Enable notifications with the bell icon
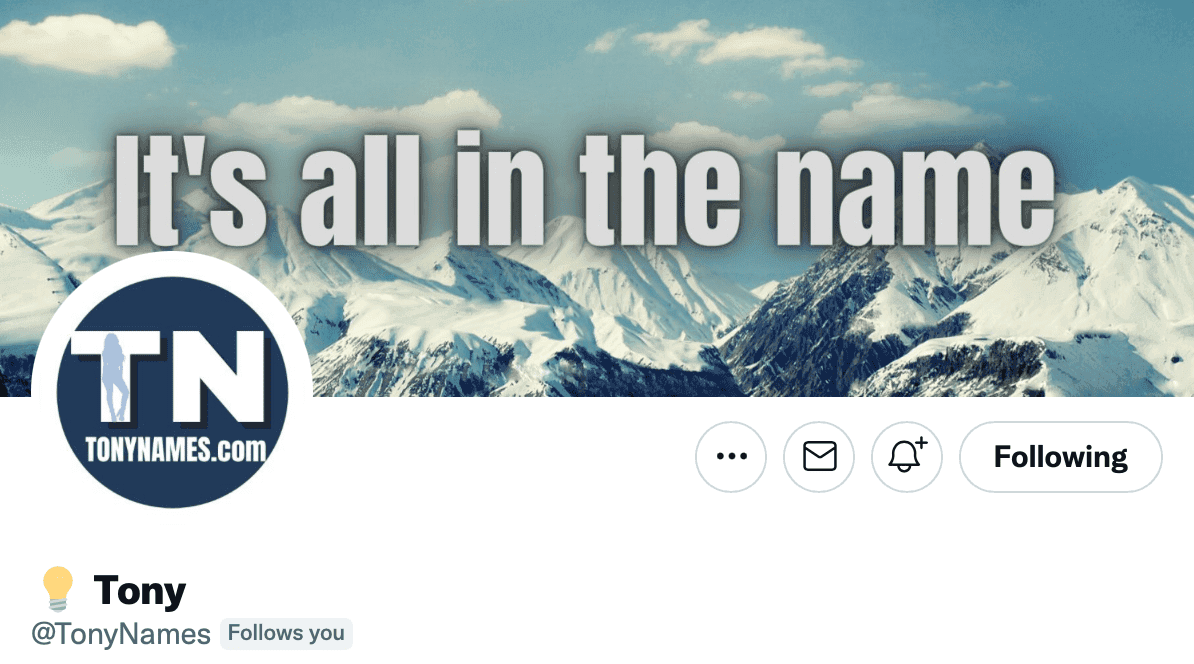 907,457
